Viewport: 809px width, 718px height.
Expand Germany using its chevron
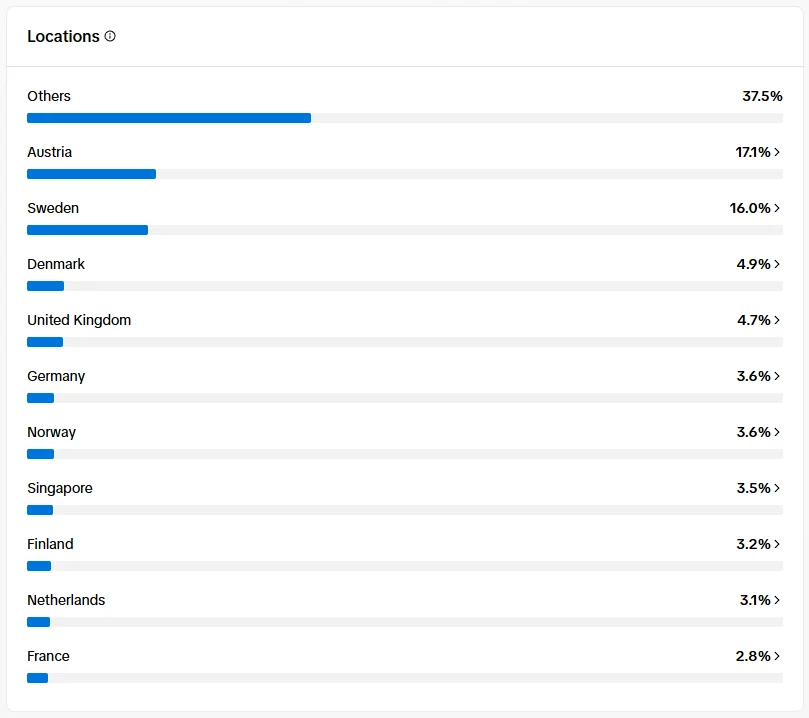point(779,376)
